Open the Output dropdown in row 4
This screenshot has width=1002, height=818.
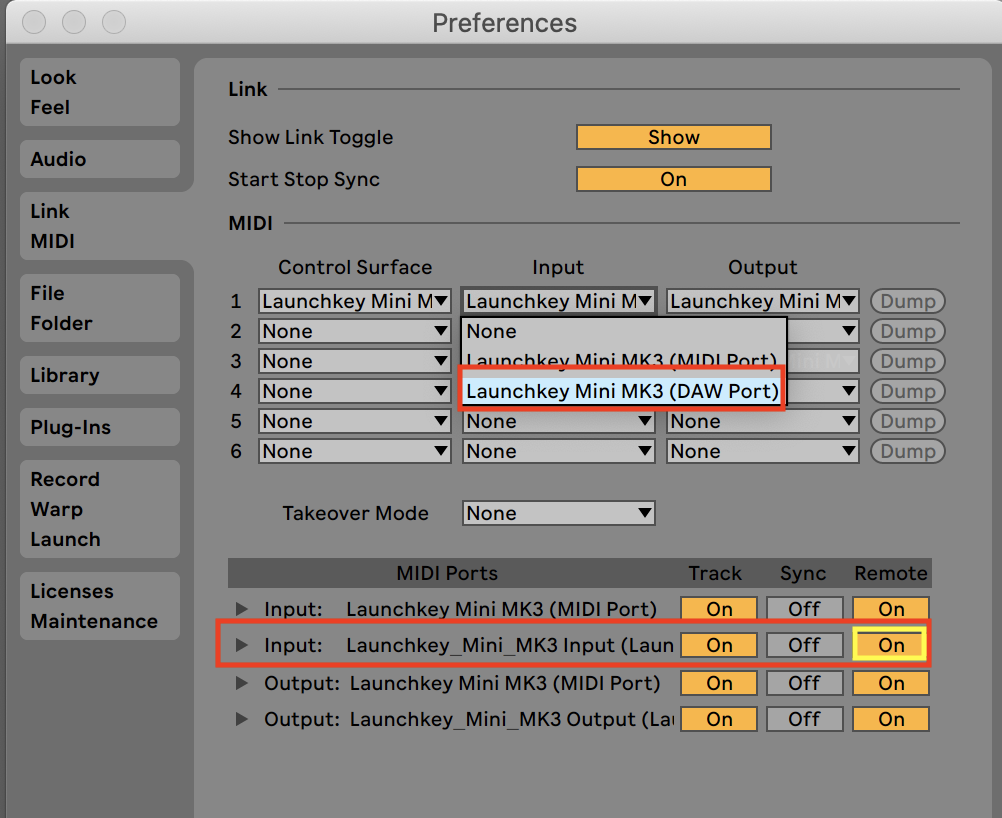click(823, 391)
